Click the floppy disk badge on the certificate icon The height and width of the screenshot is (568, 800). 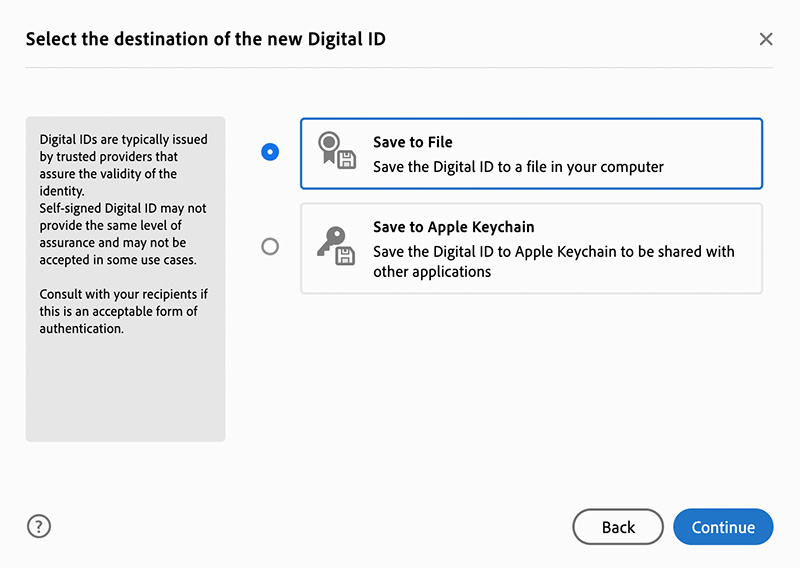point(347,160)
